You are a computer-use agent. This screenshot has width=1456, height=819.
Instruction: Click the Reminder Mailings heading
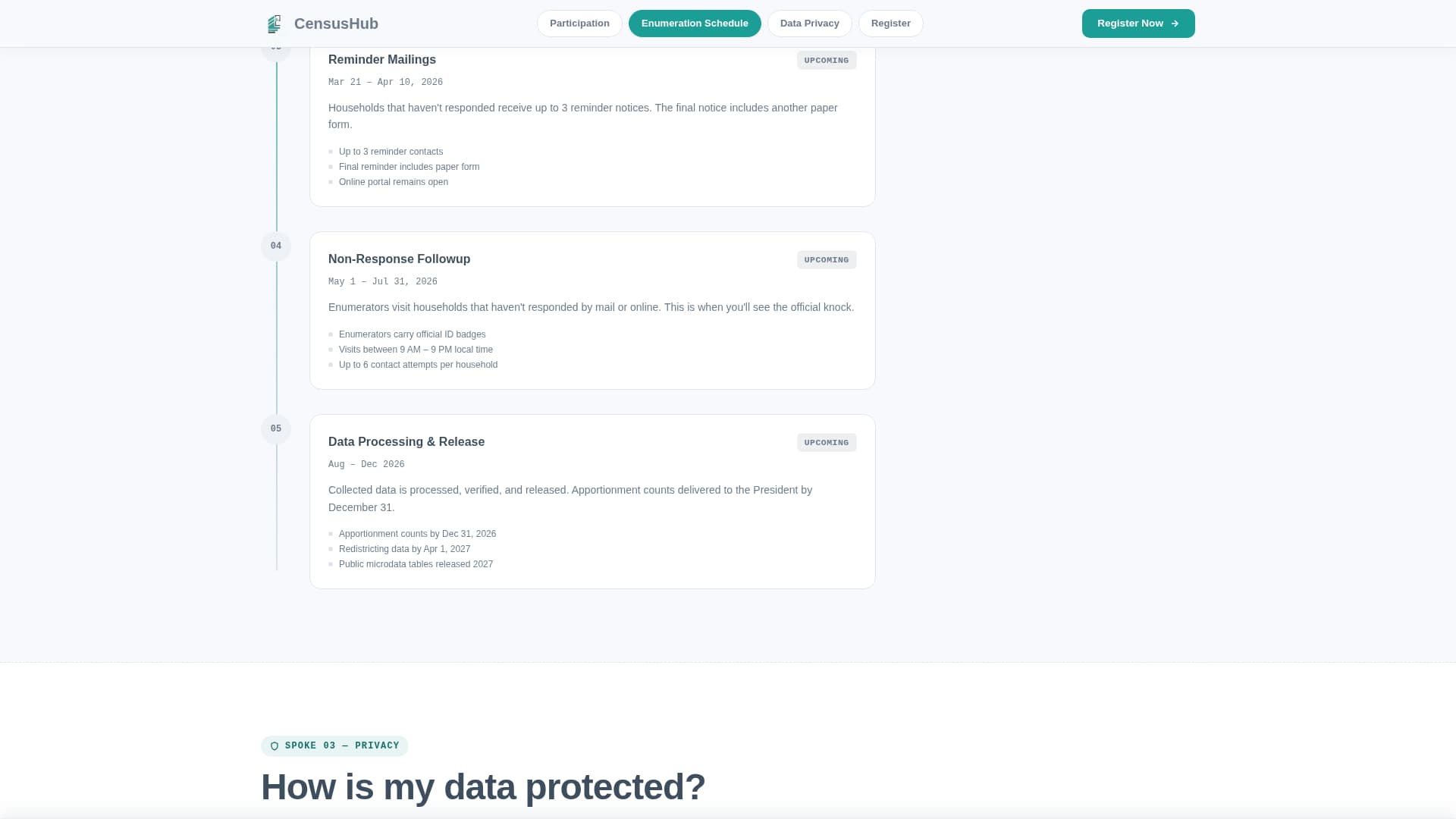click(382, 60)
